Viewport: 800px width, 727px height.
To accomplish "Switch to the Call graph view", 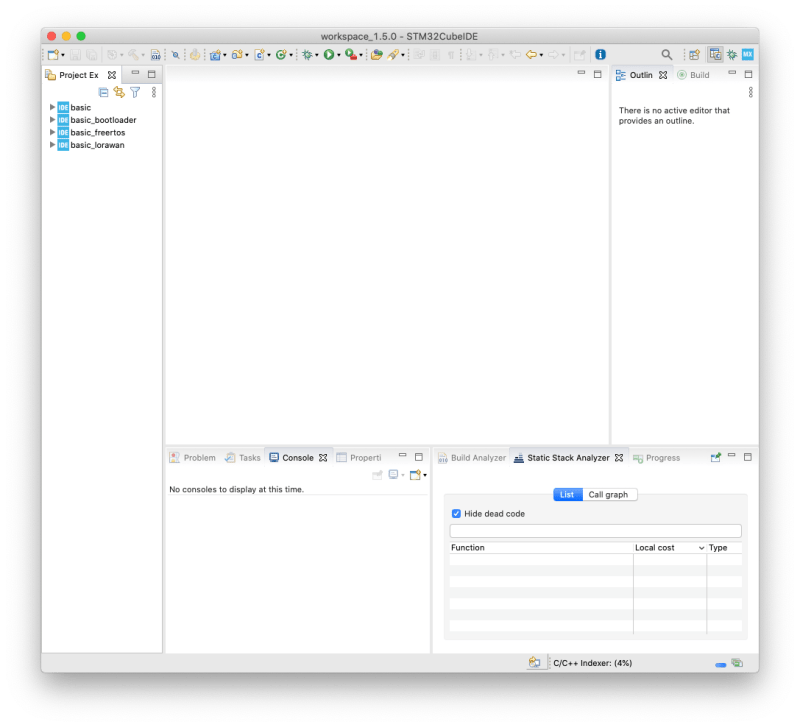I will [609, 494].
